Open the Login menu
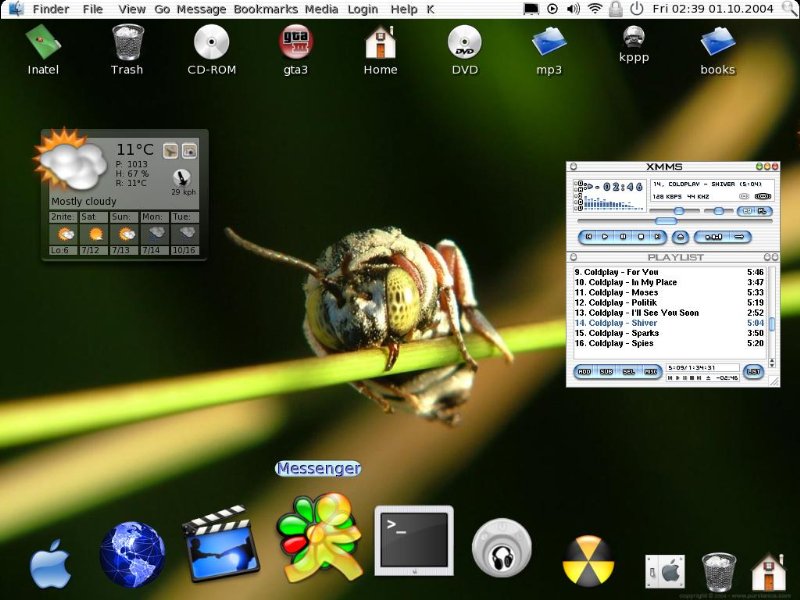The image size is (800, 600). click(x=363, y=9)
